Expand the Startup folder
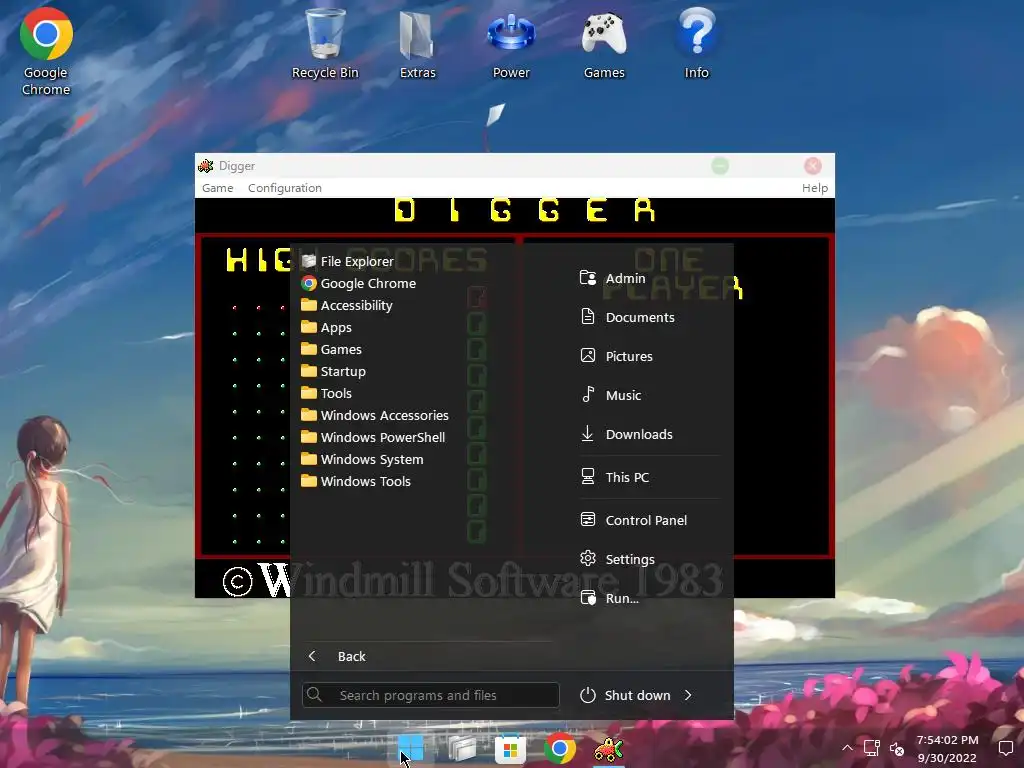The width and height of the screenshot is (1024, 768). click(333, 372)
